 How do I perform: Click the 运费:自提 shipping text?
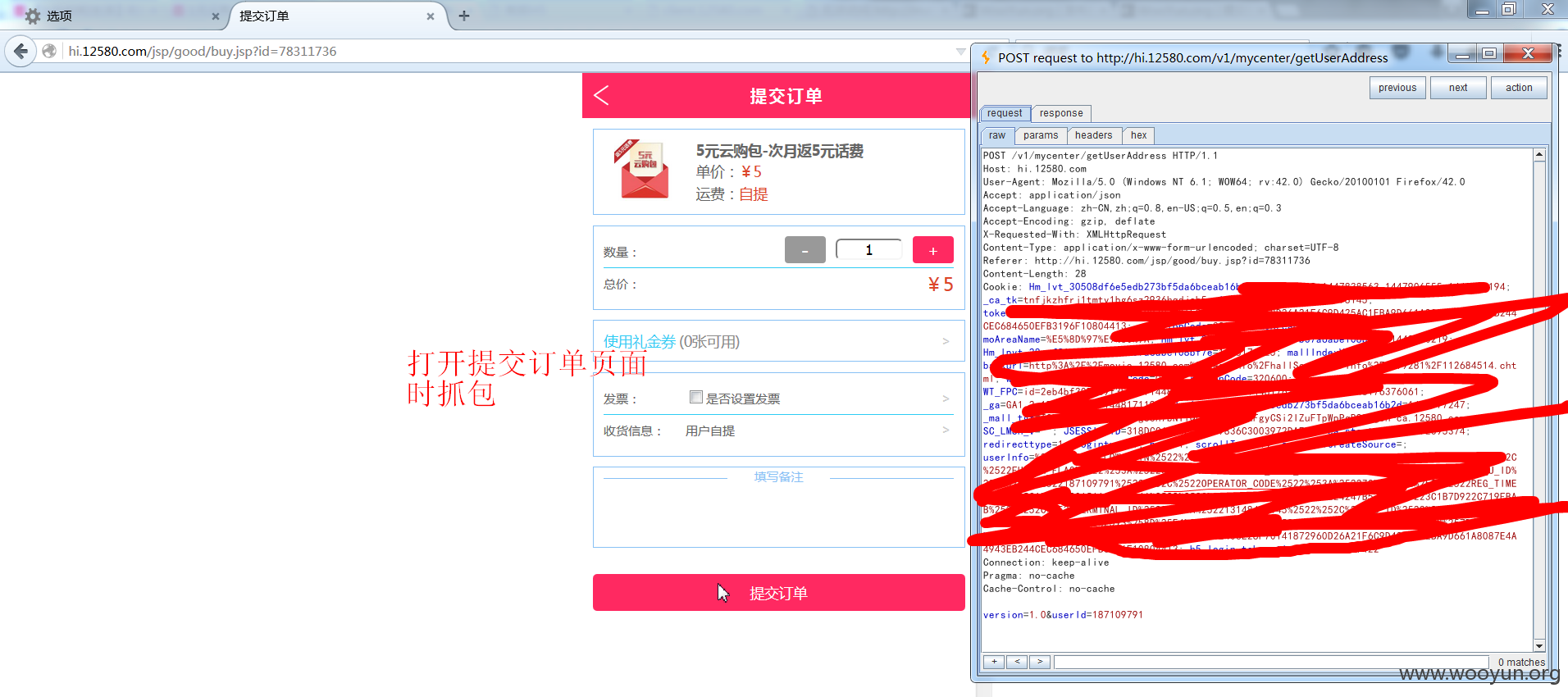(732, 194)
